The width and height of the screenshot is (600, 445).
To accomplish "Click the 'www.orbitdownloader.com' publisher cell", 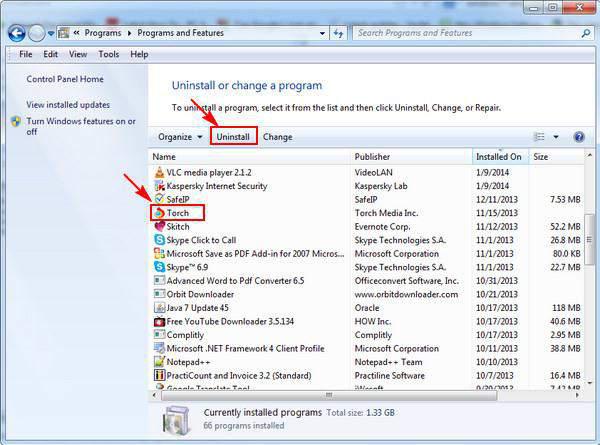I will coord(406,294).
